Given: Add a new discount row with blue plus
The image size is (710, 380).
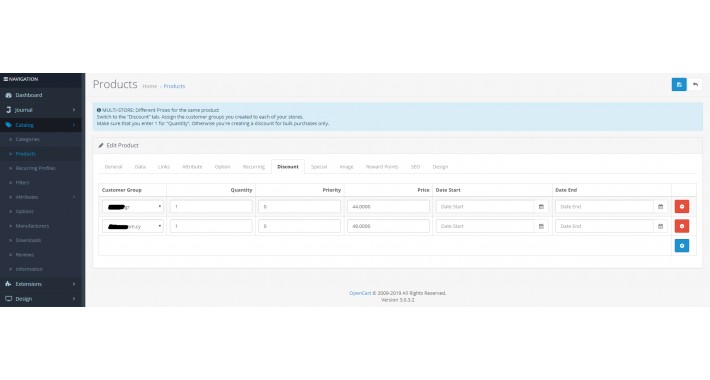Looking at the screenshot, I should pyautogui.click(x=681, y=245).
